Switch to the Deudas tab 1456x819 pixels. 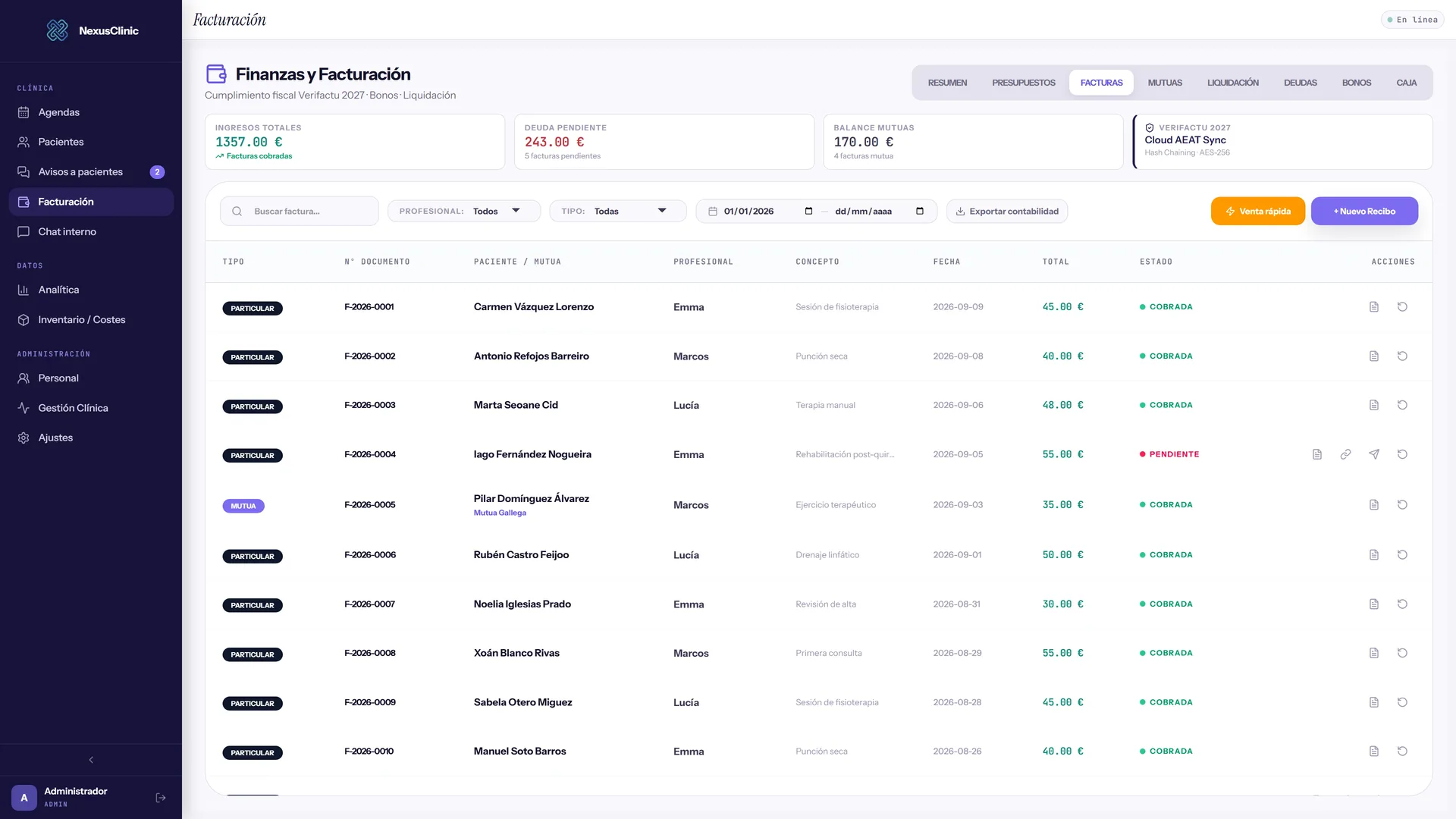click(1301, 83)
